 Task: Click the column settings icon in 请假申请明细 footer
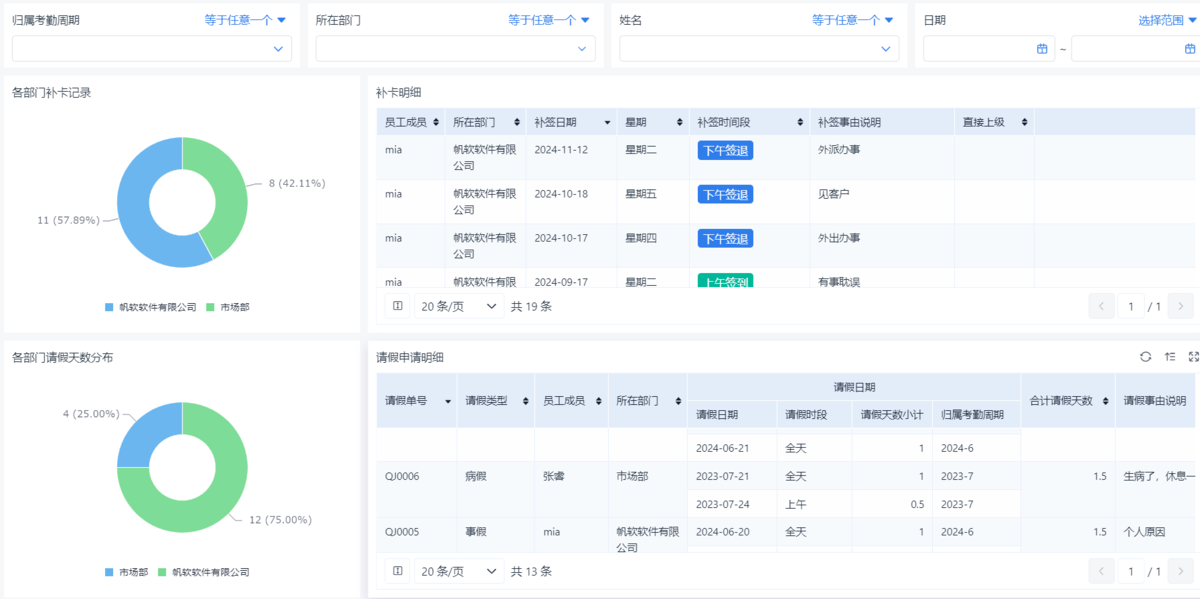click(x=397, y=571)
